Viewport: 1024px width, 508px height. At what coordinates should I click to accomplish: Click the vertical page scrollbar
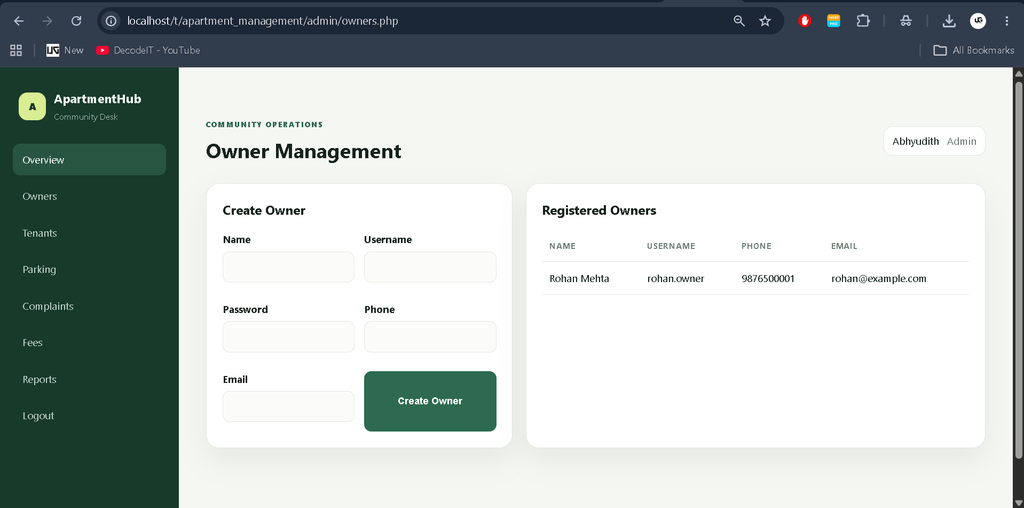[x=1018, y=269]
